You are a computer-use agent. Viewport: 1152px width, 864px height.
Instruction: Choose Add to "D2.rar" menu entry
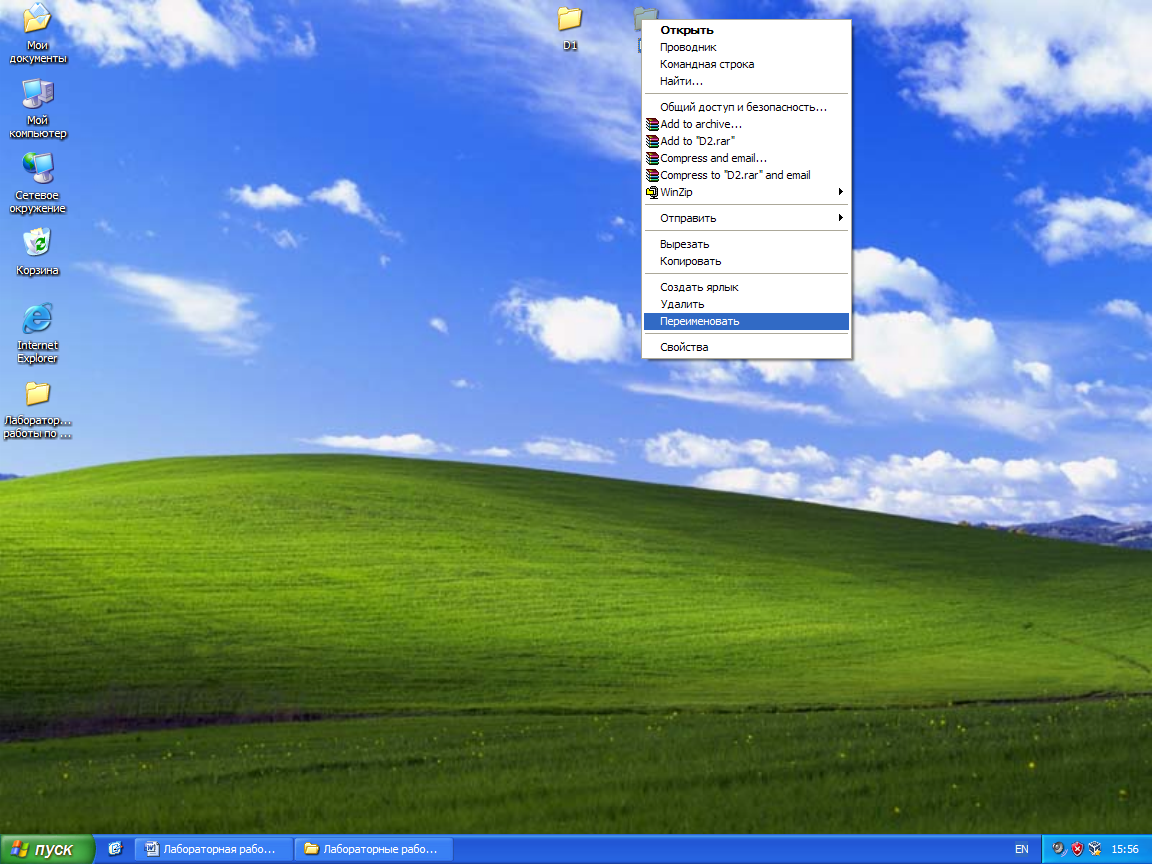click(x=746, y=141)
